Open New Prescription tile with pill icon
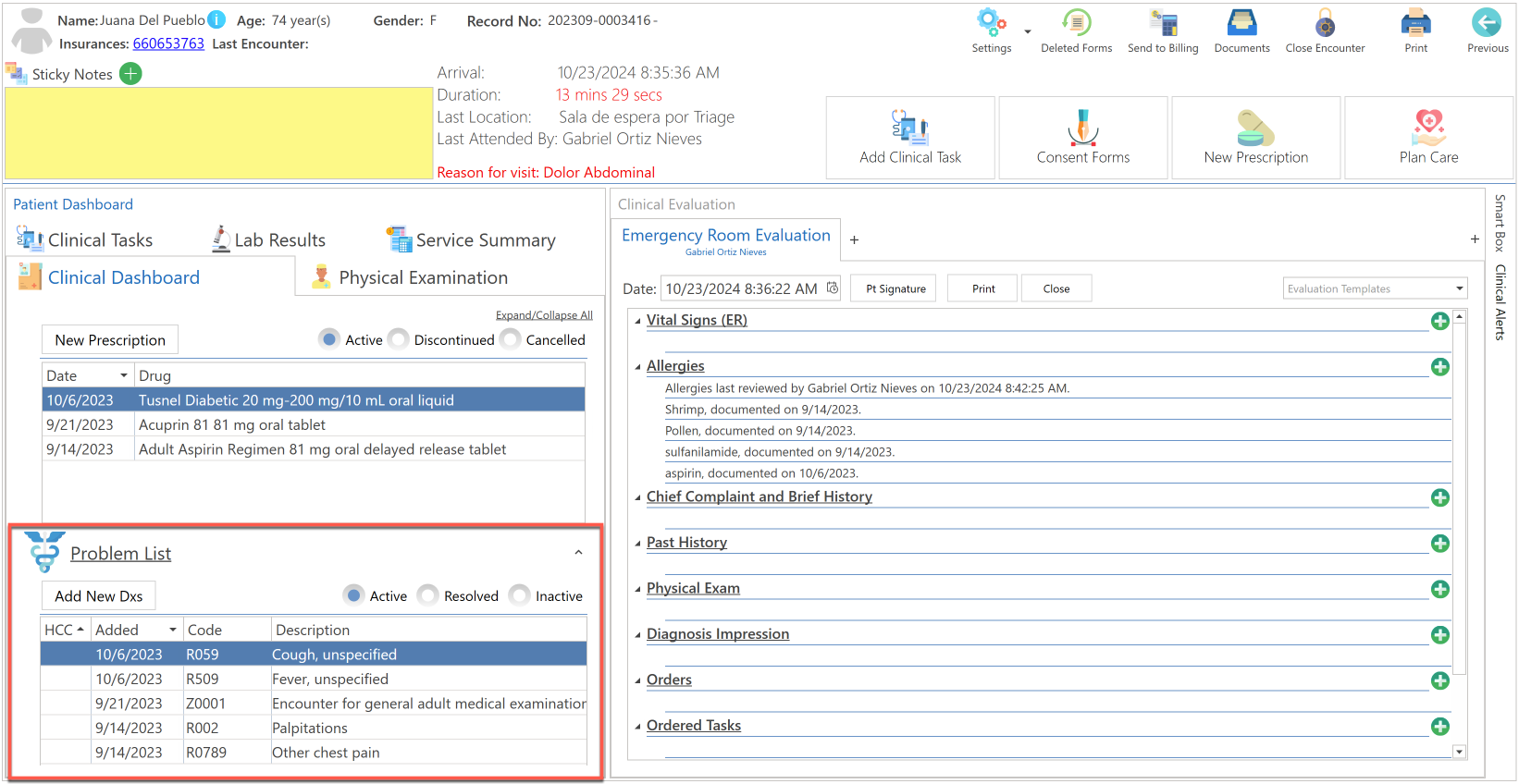Screen dimensions: 1519x784 coord(1256,138)
